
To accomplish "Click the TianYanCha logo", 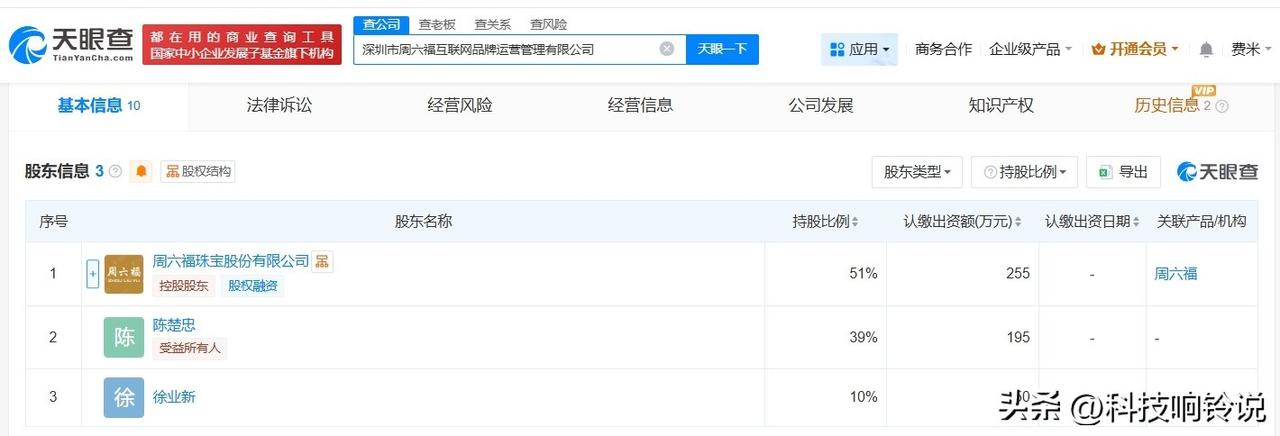I will tap(71, 44).
